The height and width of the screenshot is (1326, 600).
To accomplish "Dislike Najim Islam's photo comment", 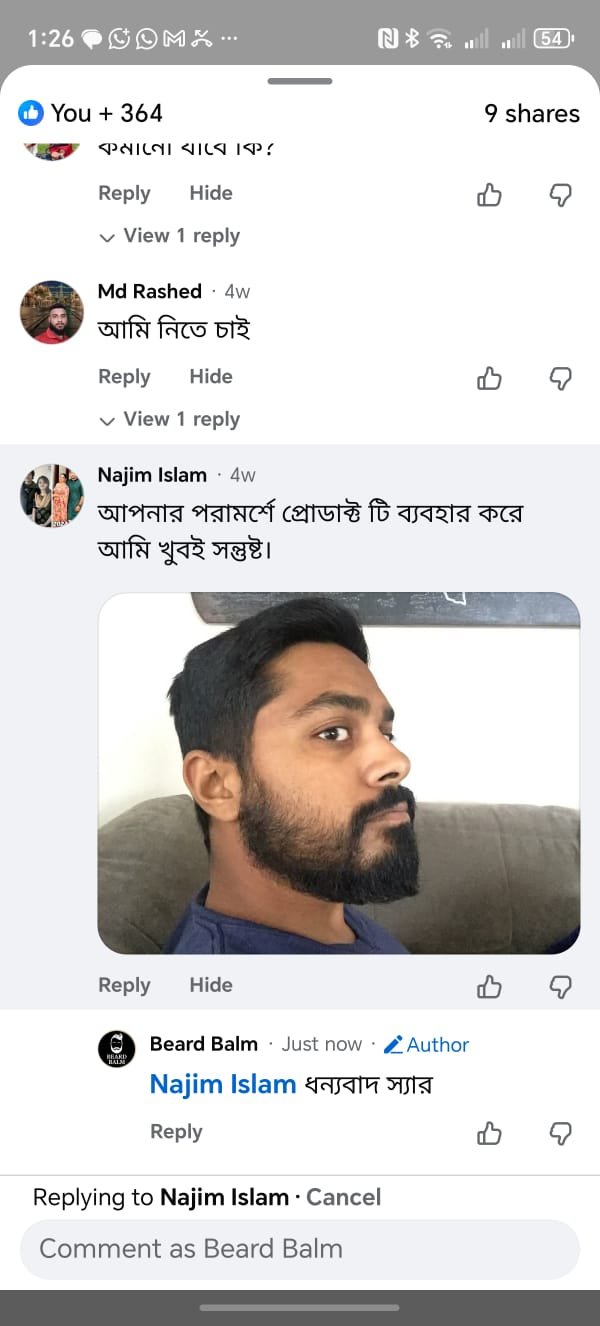I will click(560, 986).
